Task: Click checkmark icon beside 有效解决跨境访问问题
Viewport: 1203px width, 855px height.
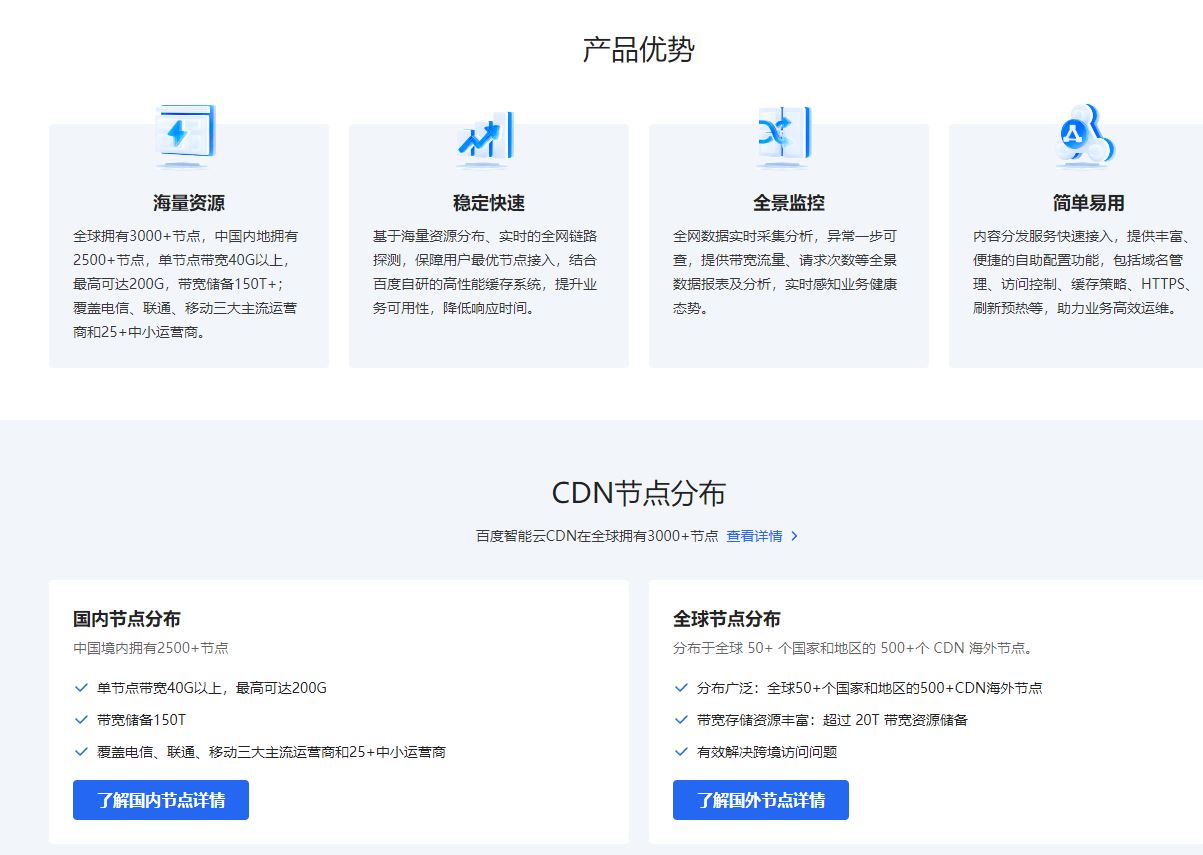Action: pos(681,752)
